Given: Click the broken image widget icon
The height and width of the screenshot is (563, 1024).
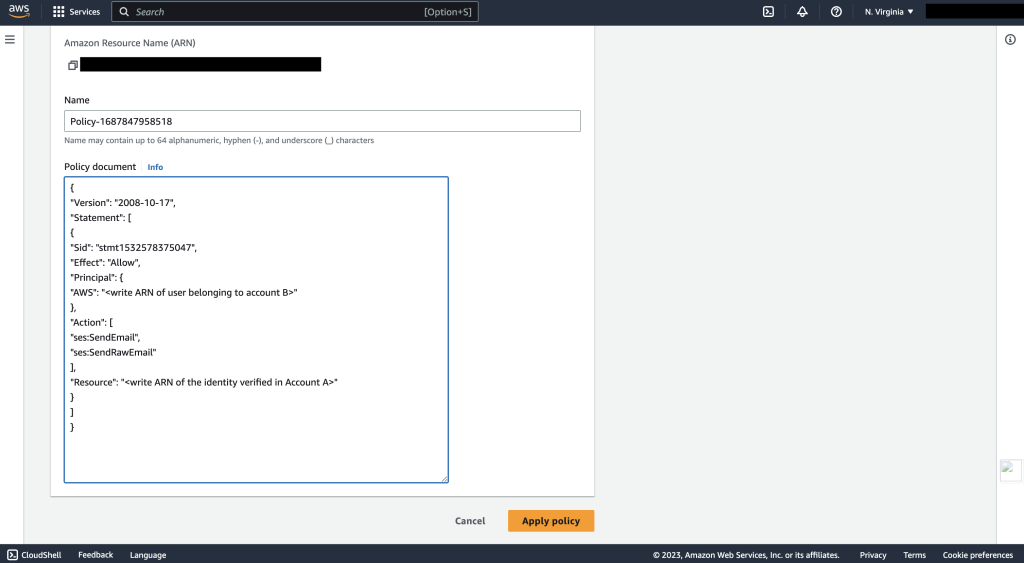Looking at the screenshot, I should 1010,470.
